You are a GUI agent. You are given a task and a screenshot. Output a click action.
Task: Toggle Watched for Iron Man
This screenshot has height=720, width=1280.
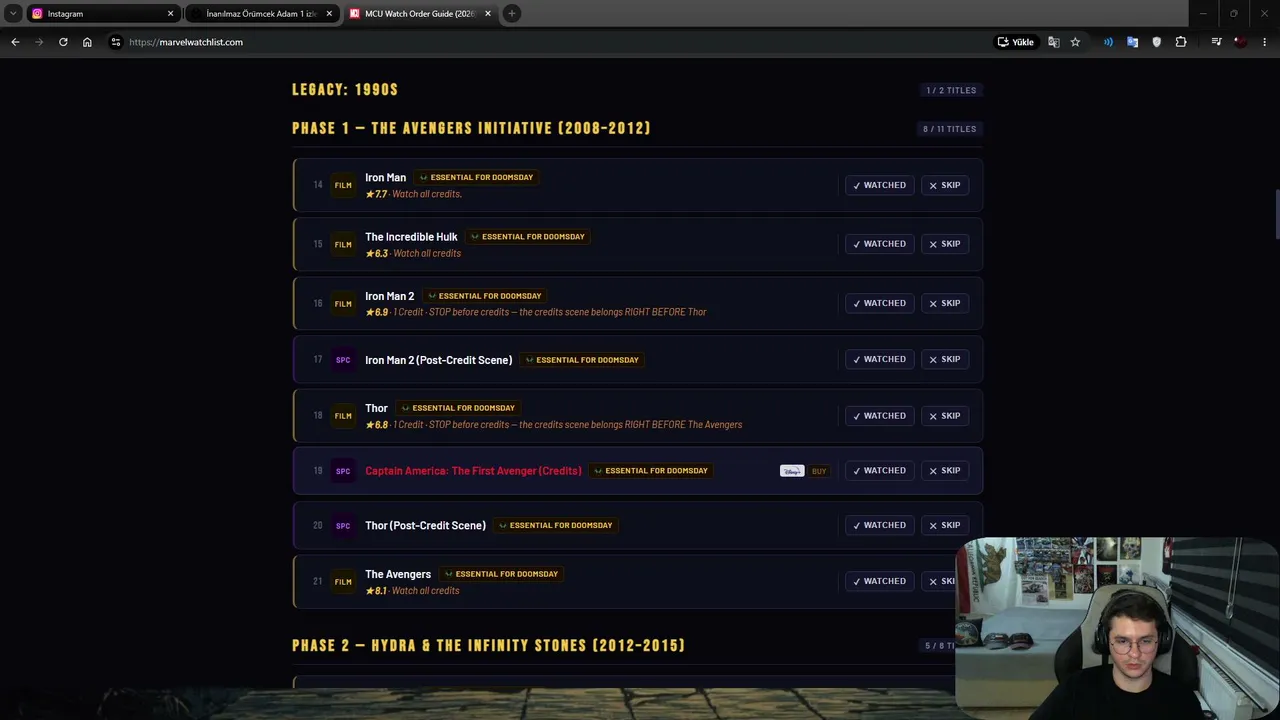pos(879,185)
